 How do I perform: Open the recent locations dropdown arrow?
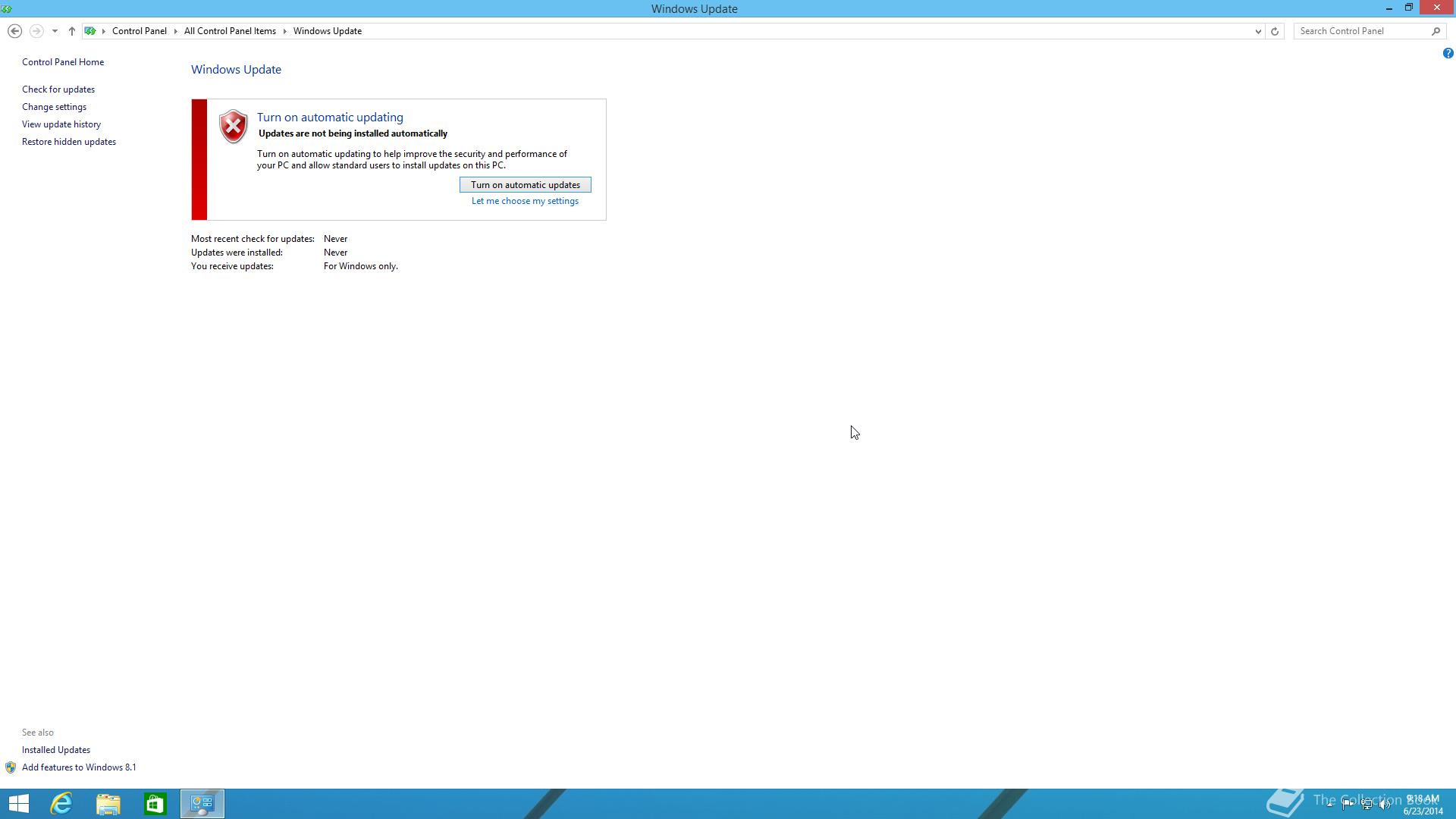click(55, 31)
